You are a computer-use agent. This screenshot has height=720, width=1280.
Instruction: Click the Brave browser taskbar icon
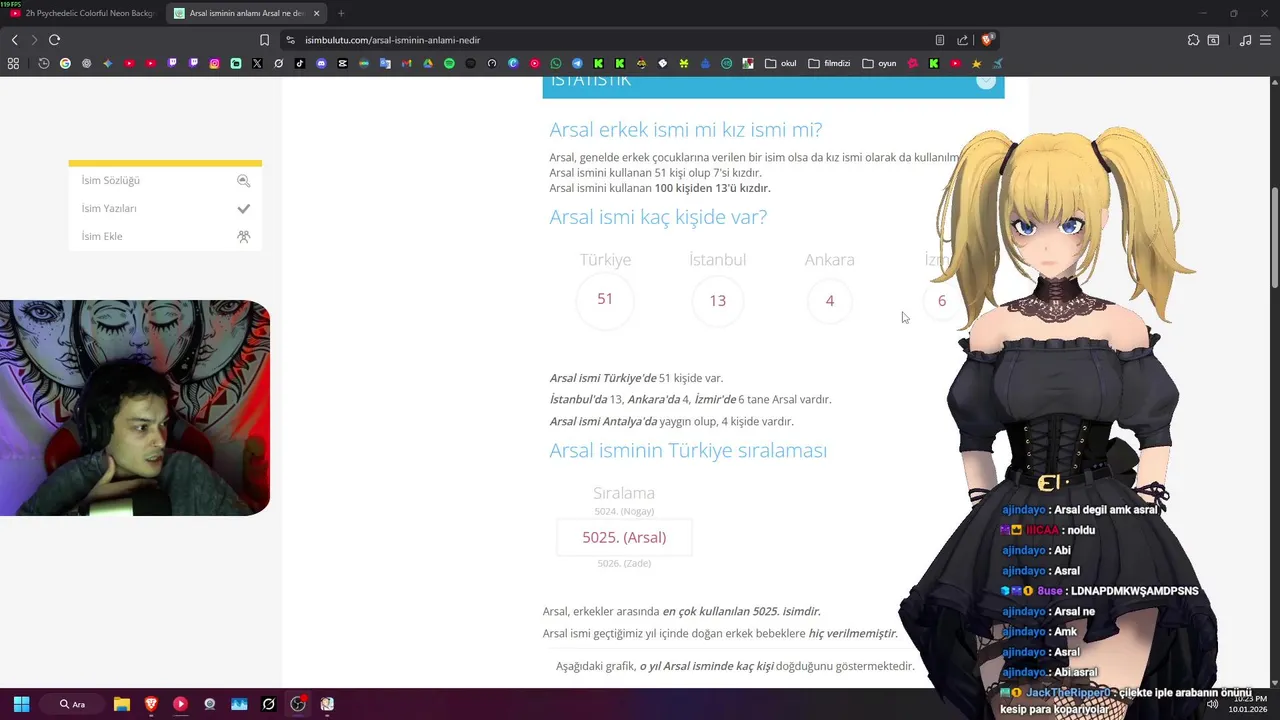pos(151,704)
